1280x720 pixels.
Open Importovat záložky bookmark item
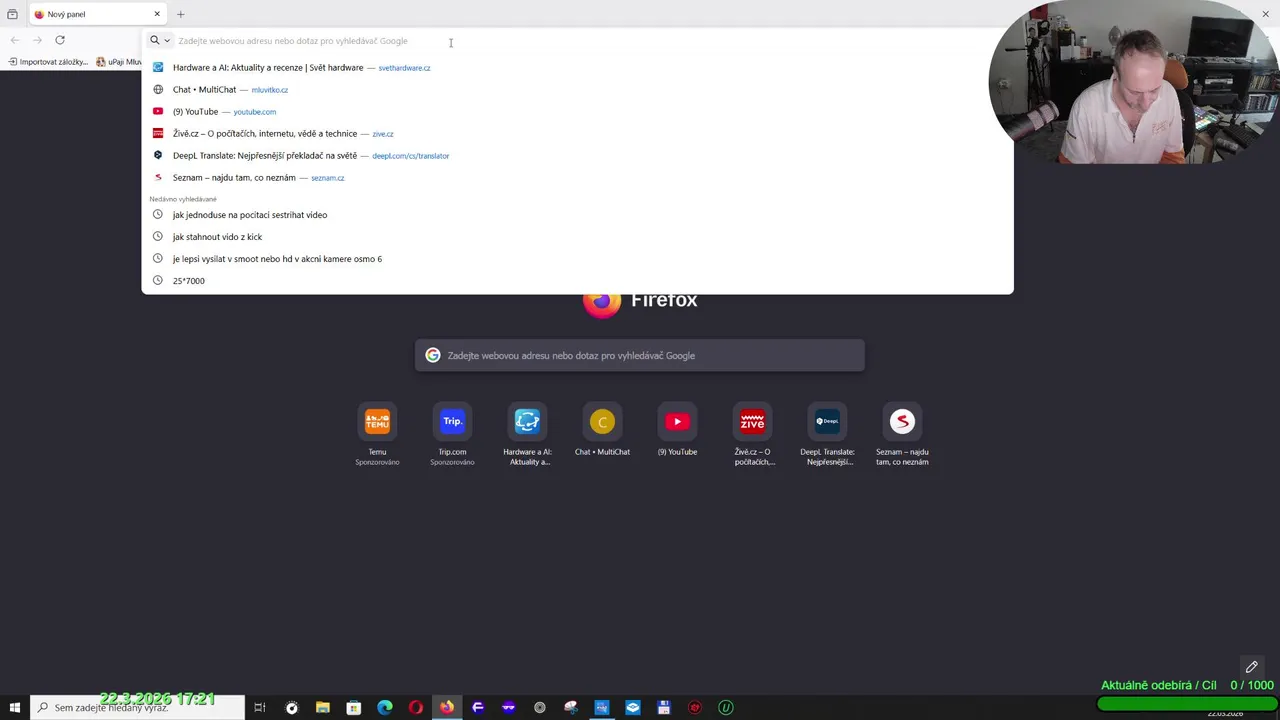pos(48,62)
